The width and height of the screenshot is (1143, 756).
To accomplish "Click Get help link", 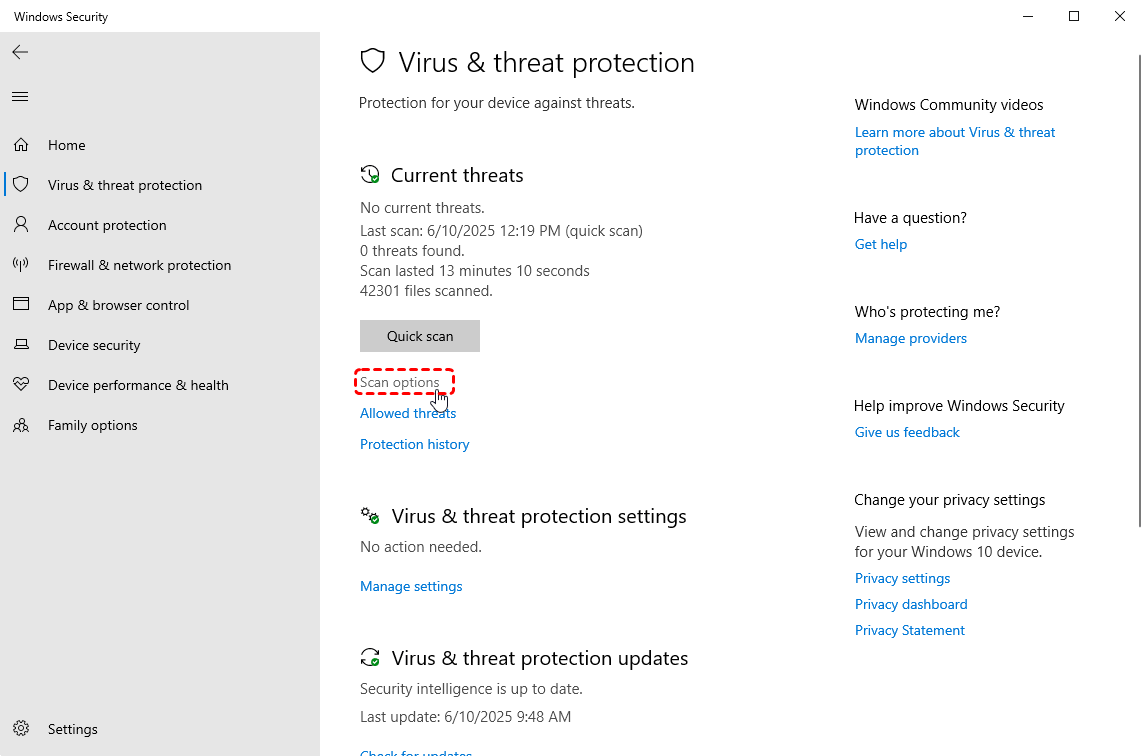I will pyautogui.click(x=881, y=244).
